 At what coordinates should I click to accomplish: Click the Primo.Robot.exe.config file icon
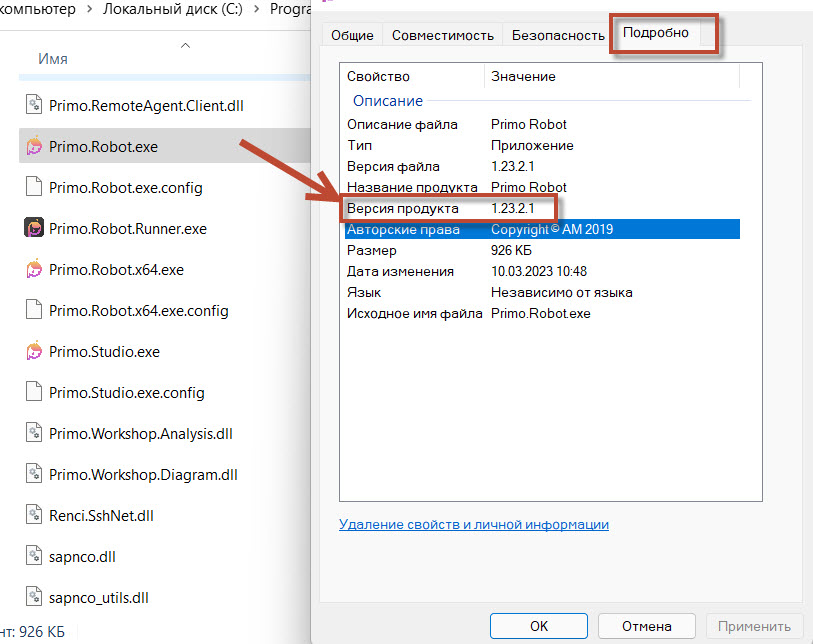coord(34,187)
